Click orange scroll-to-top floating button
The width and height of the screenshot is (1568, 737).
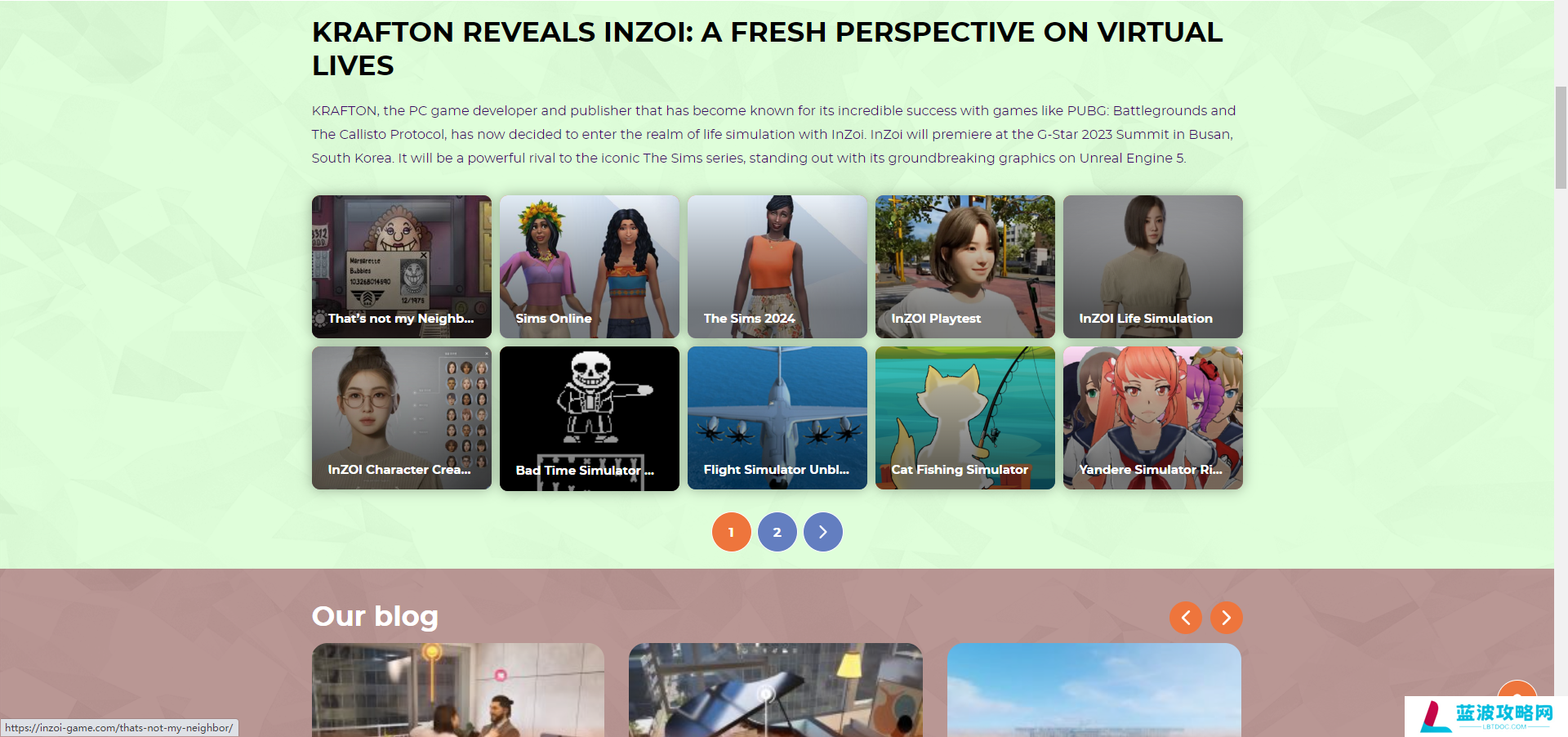[1517, 689]
